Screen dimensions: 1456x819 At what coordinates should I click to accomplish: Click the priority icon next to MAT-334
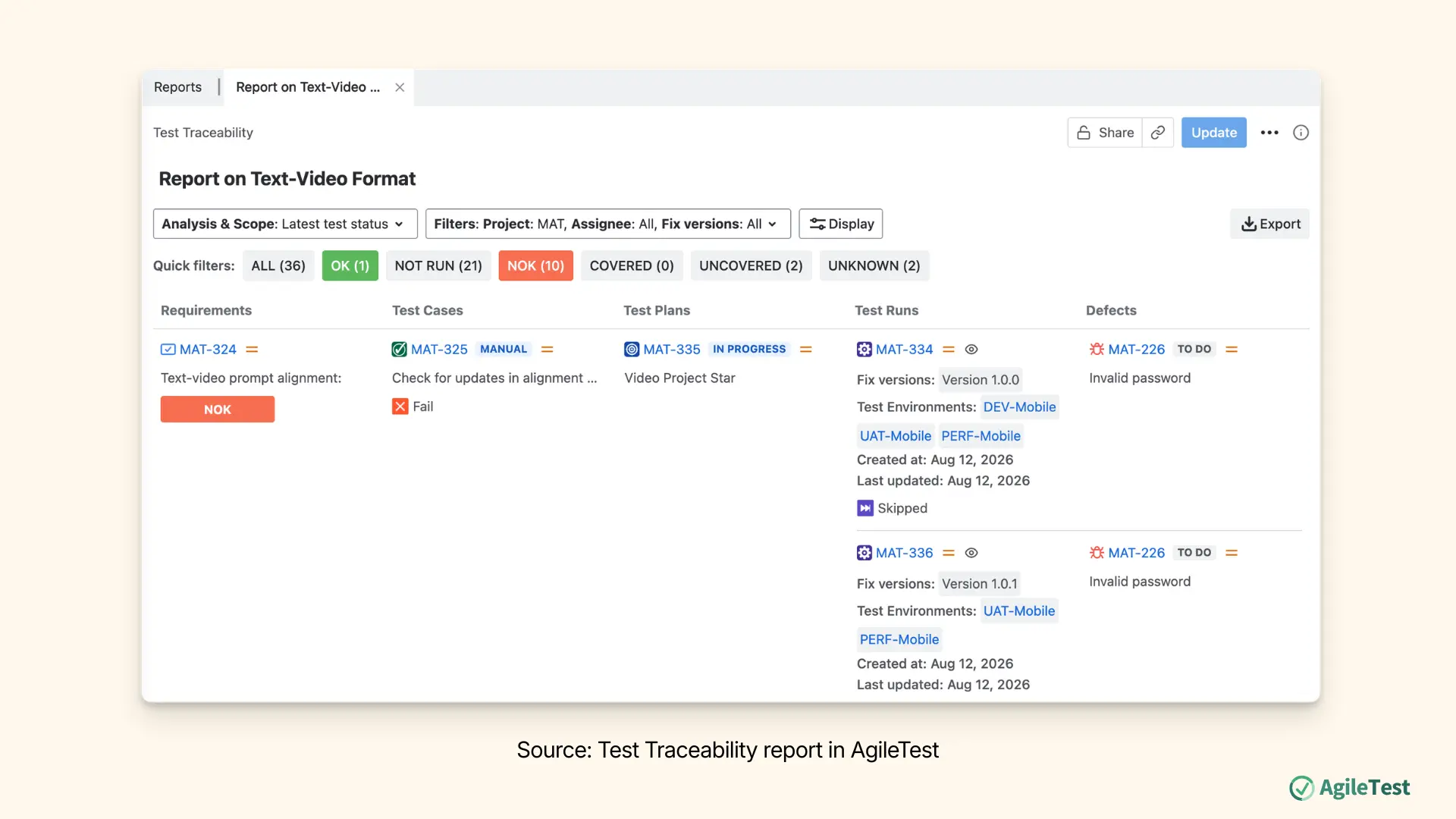949,349
